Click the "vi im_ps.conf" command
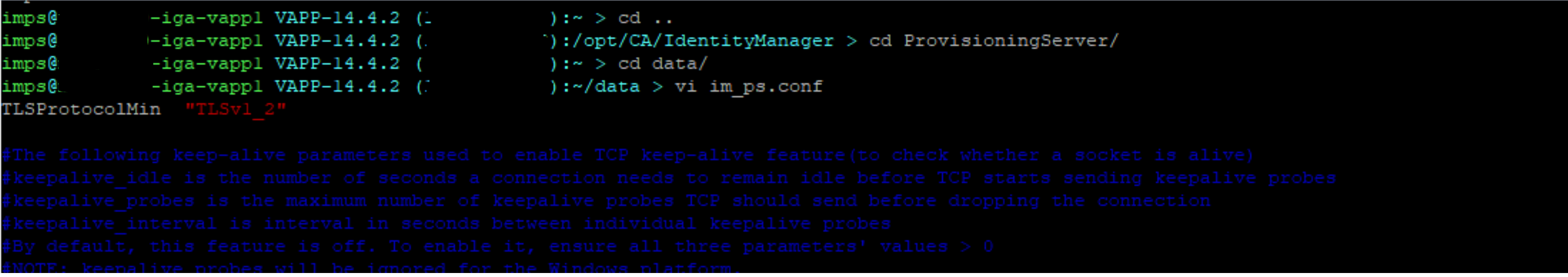This screenshot has width=1568, height=277. (748, 86)
